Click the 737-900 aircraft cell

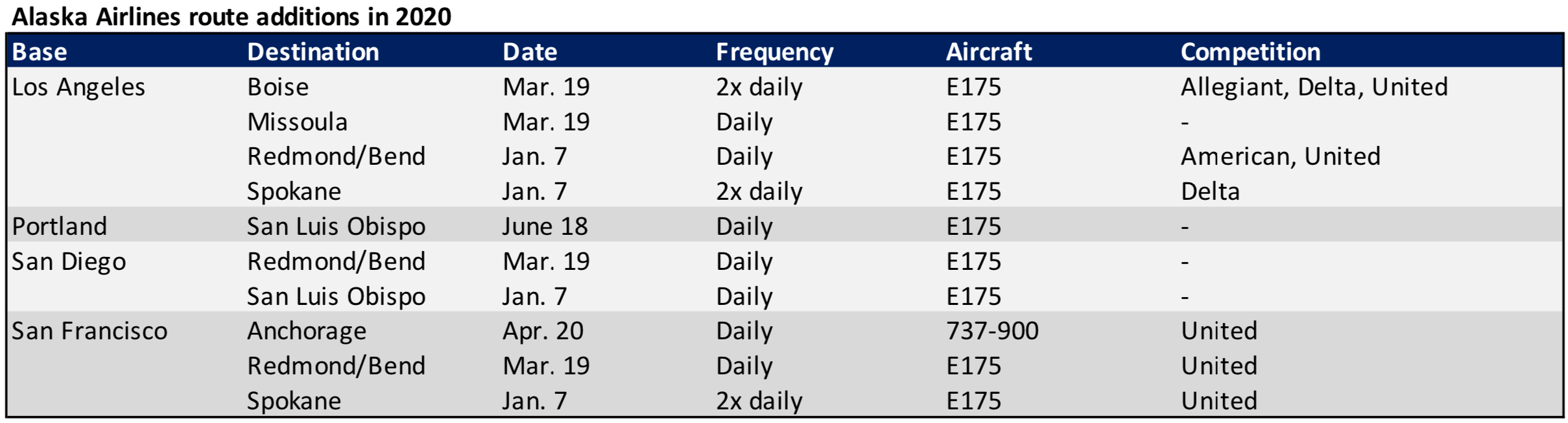click(x=992, y=331)
